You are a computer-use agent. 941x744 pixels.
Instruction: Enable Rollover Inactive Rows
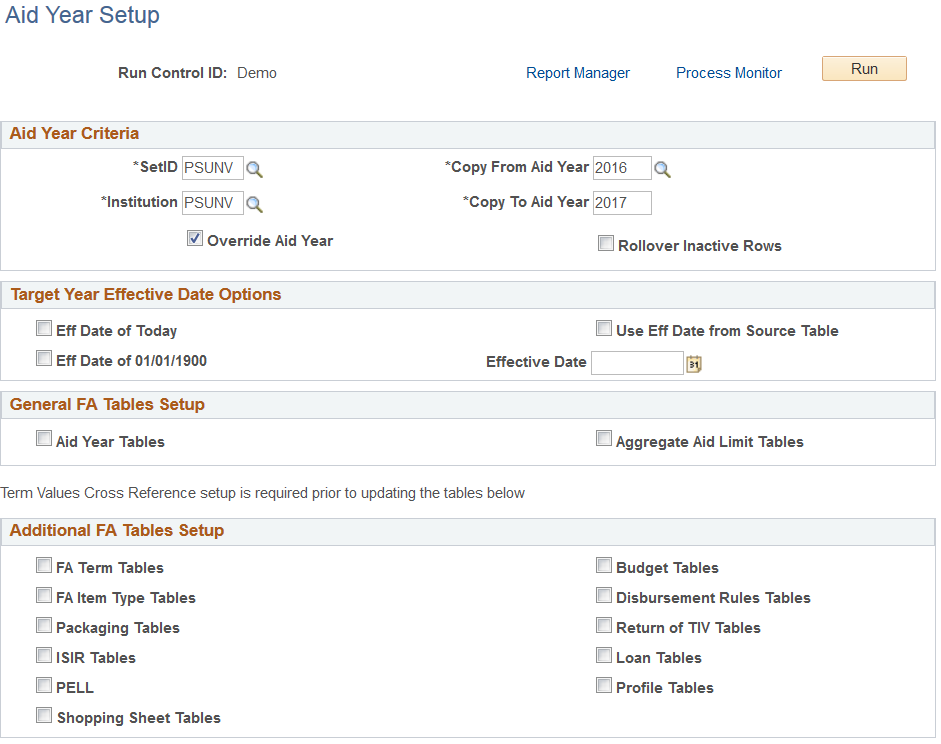606,243
